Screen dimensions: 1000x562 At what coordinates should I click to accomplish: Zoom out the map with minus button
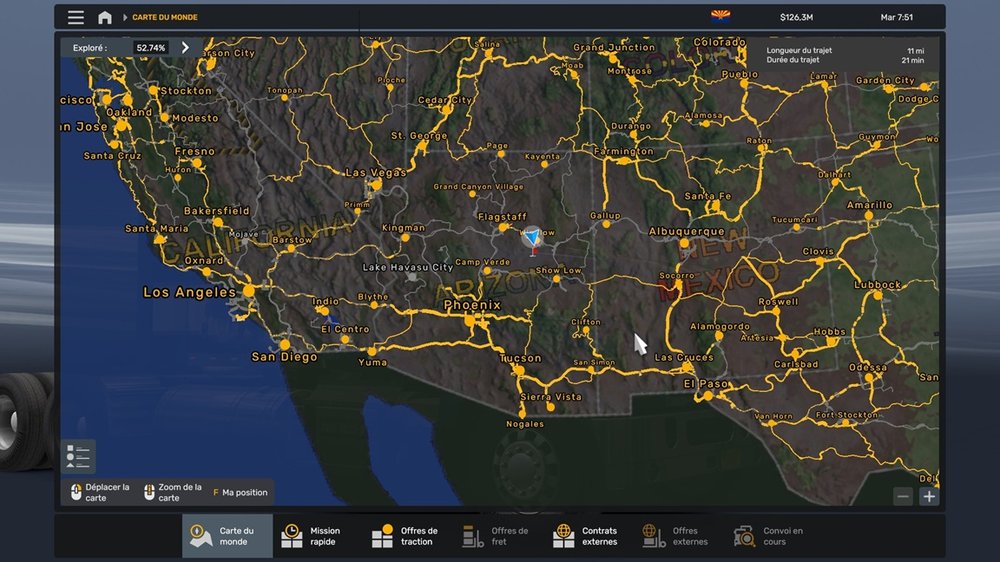pos(903,496)
